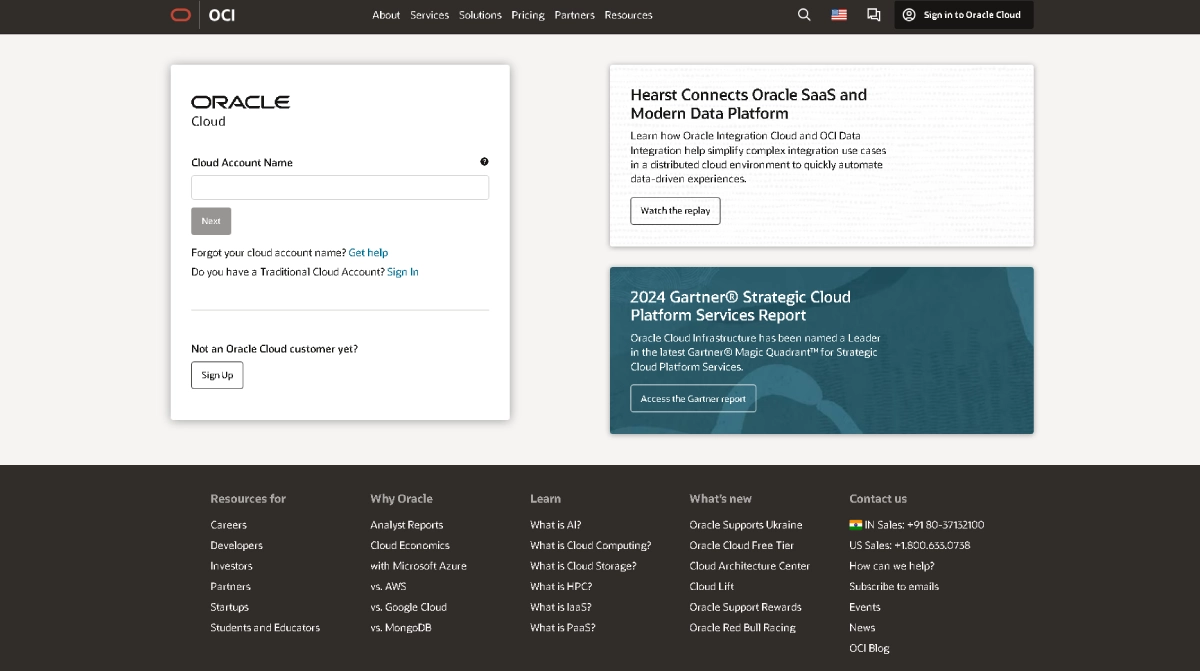The width and height of the screenshot is (1200, 671).
Task: Click the OCI label in header
Action: point(222,15)
